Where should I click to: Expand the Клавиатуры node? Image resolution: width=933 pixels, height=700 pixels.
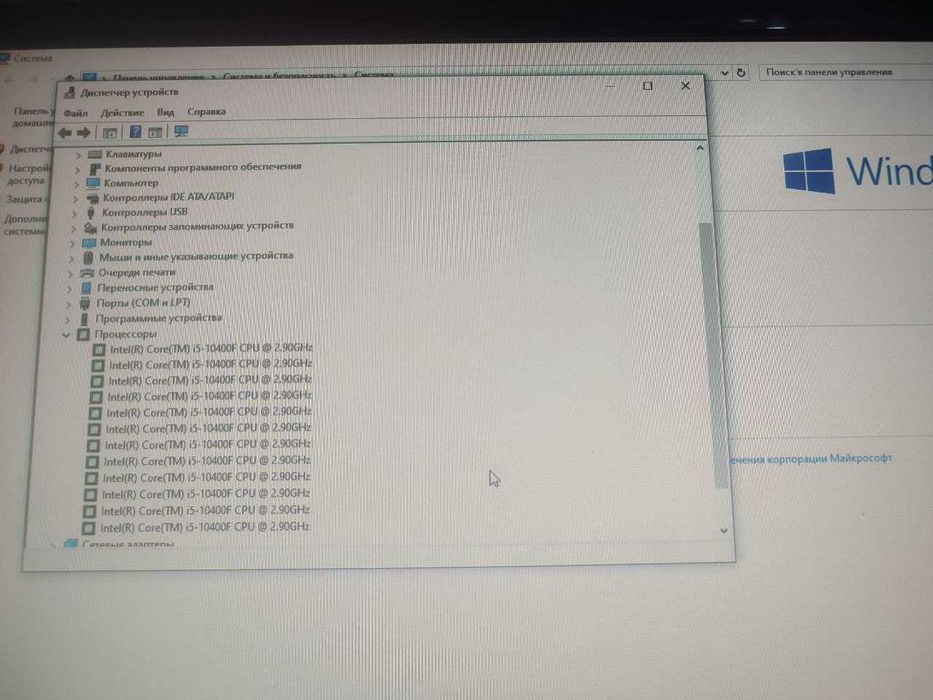coord(78,155)
